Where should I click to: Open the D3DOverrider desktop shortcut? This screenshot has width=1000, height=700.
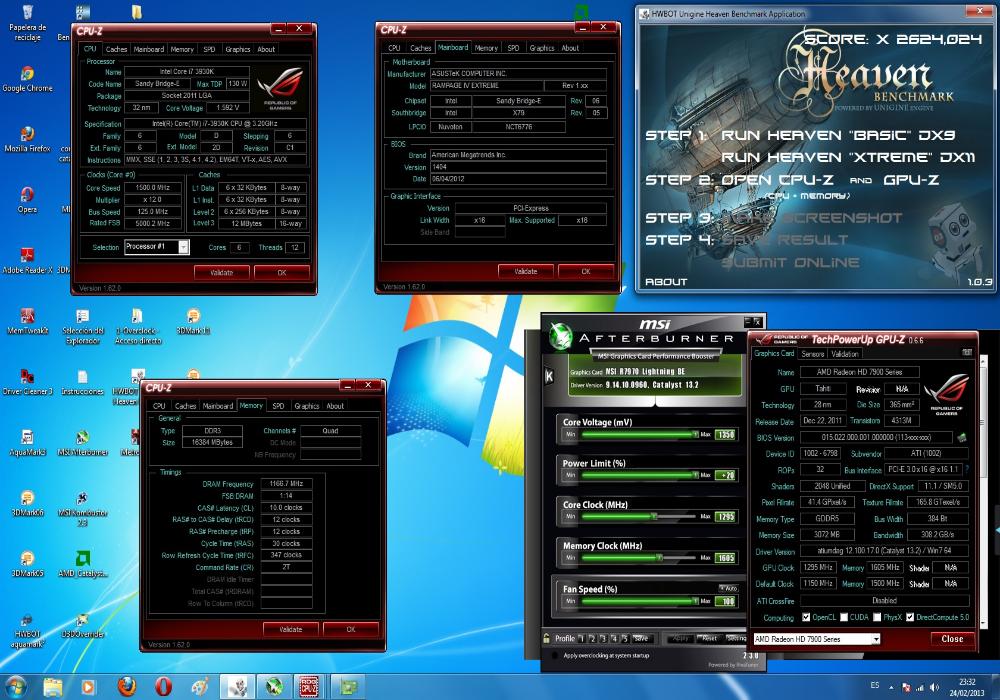point(83,625)
